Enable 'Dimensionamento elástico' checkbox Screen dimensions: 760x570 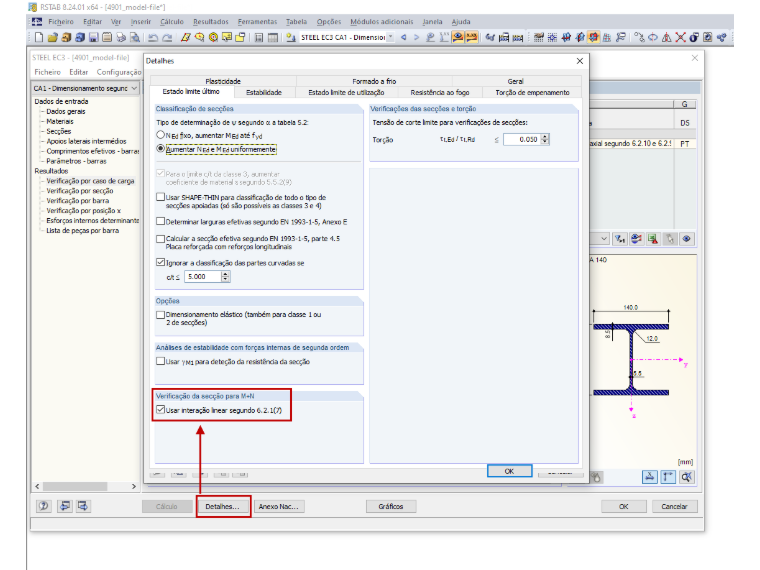160,315
